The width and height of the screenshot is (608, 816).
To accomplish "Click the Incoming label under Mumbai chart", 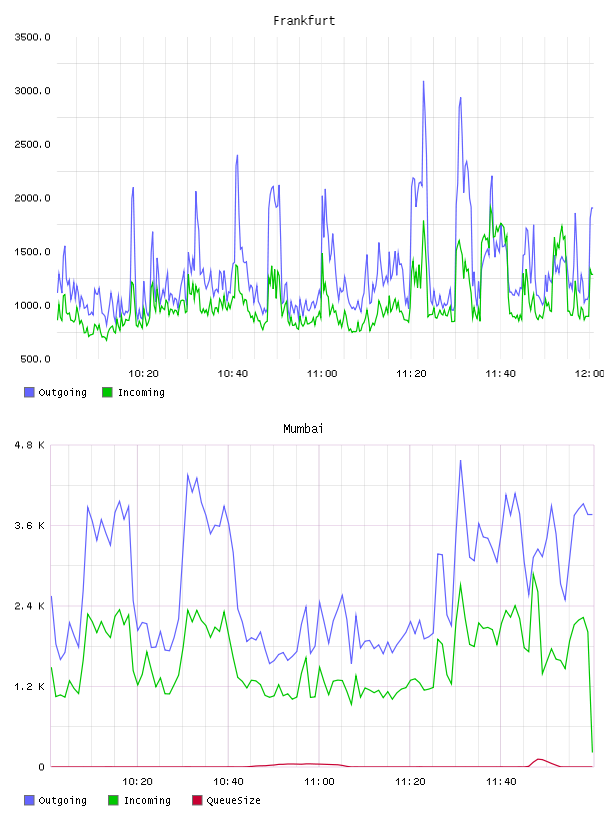I will point(147,800).
